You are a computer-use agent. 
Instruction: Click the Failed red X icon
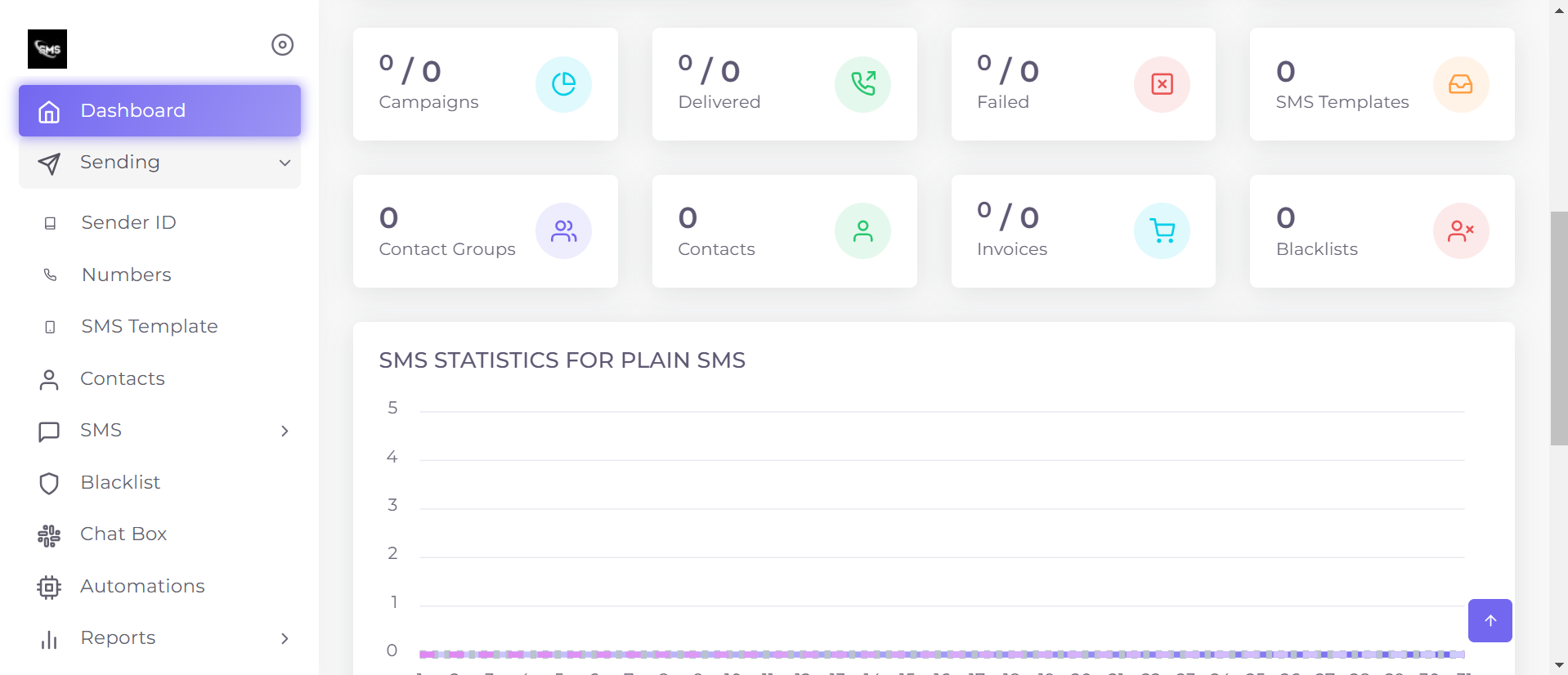[1162, 83]
